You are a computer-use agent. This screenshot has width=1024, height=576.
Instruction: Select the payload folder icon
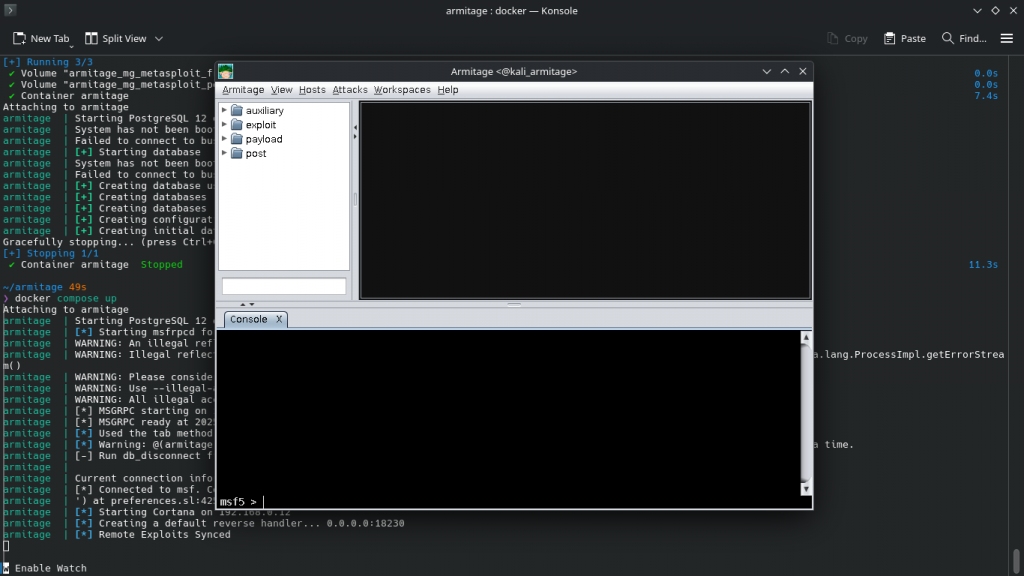237,139
